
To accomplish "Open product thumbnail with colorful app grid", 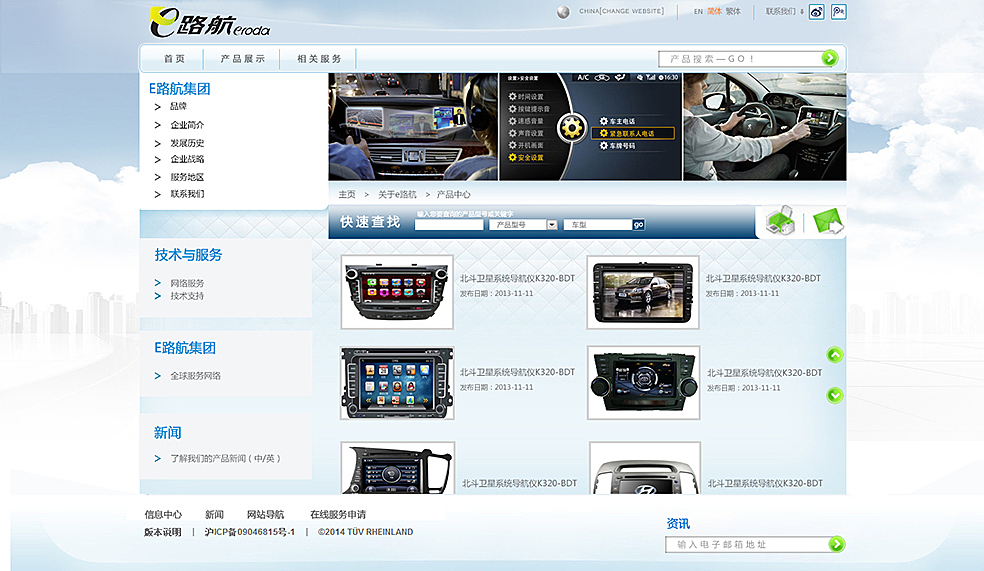I will click(397, 292).
